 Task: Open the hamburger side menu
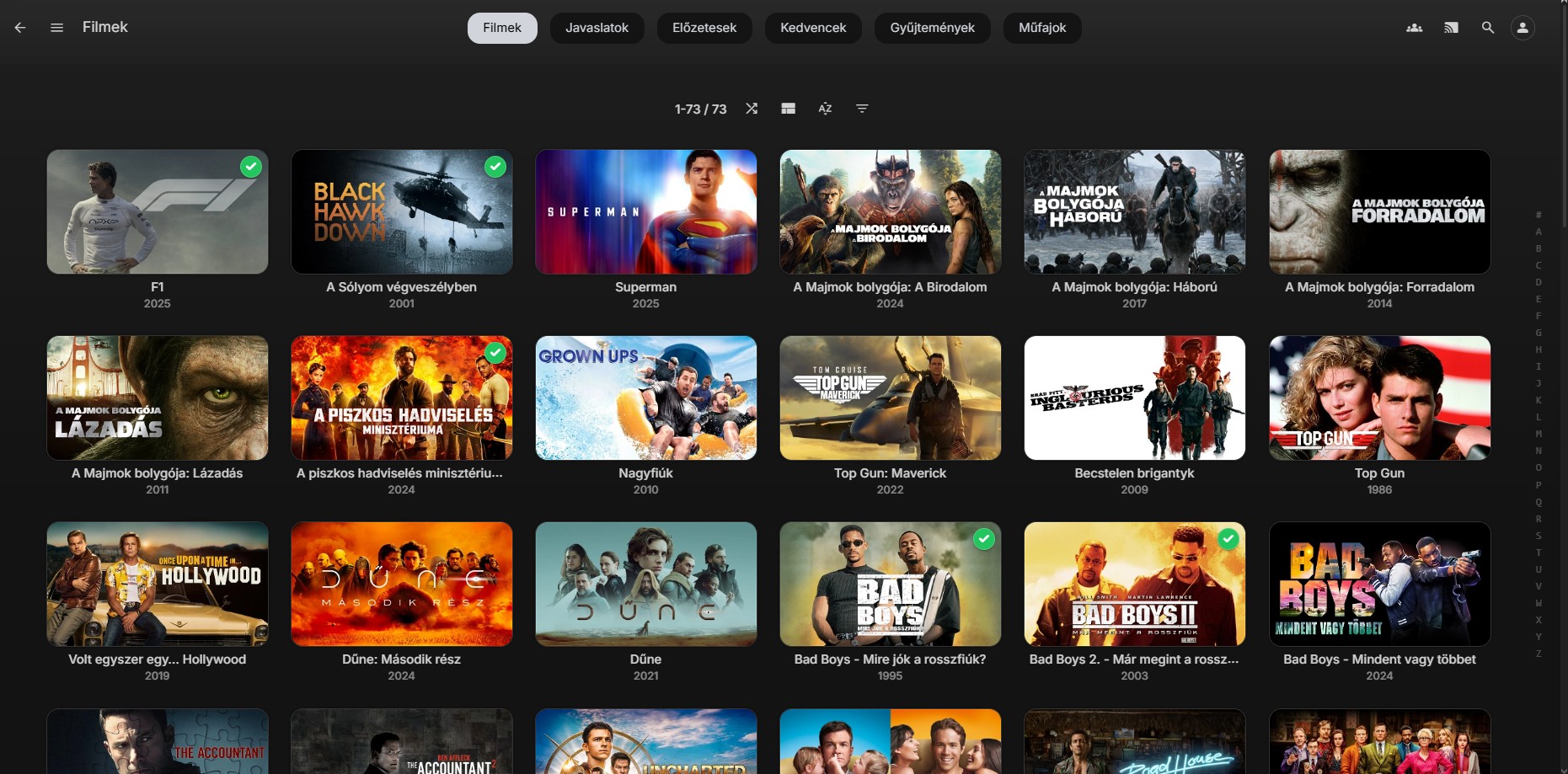pos(57,28)
